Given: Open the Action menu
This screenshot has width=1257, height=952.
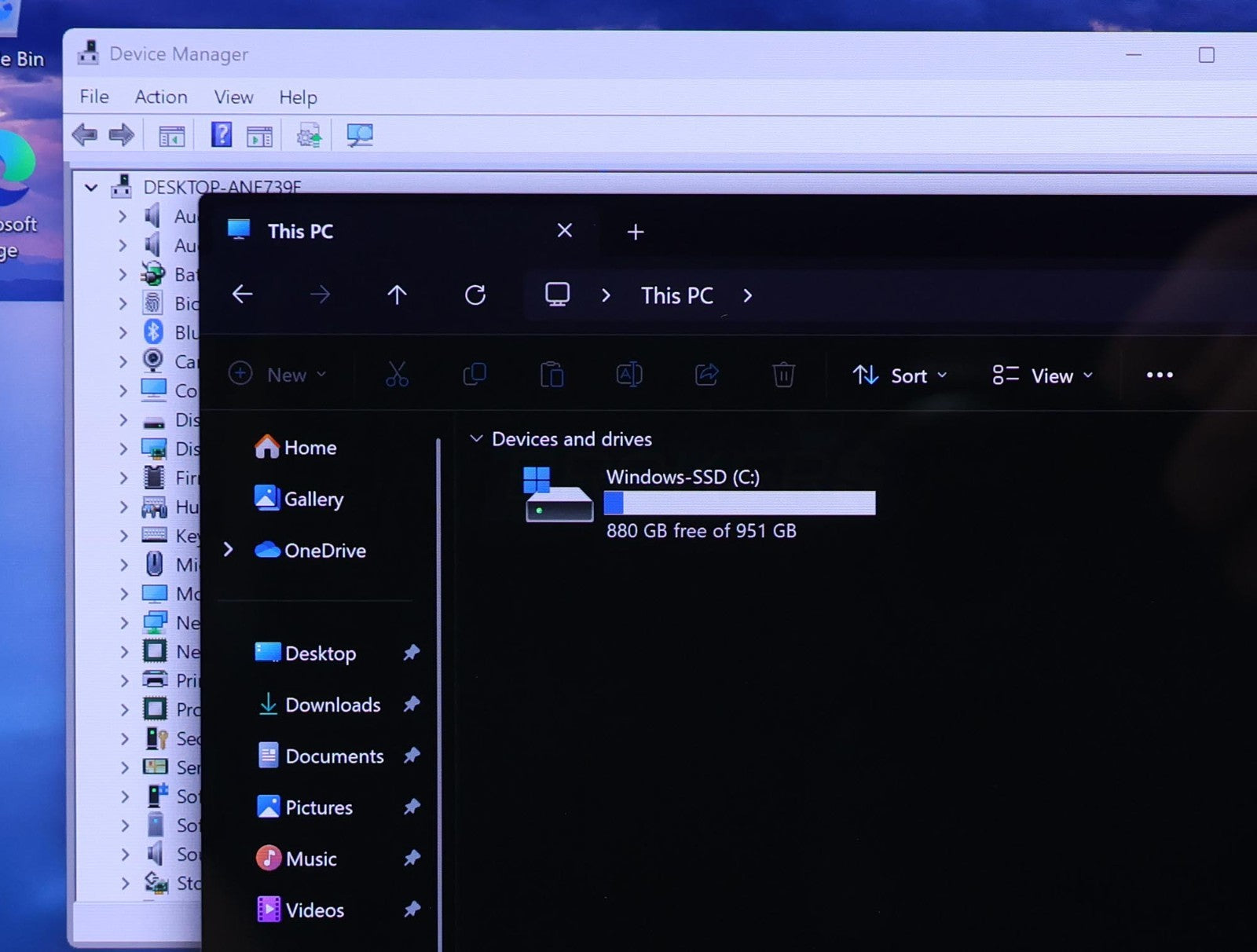Looking at the screenshot, I should click(161, 97).
